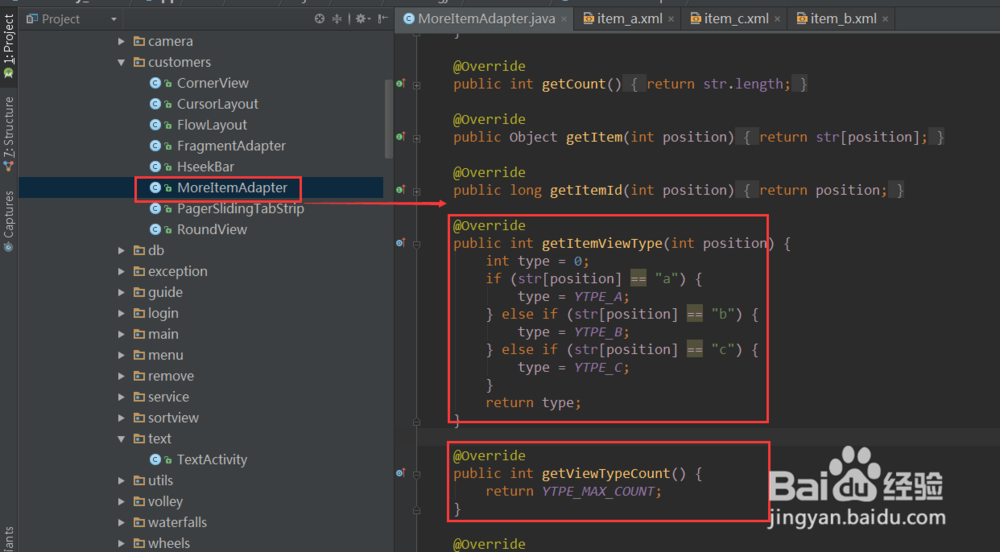Click the Java class icon on MoreItemAdapter.java tab

pos(409,19)
